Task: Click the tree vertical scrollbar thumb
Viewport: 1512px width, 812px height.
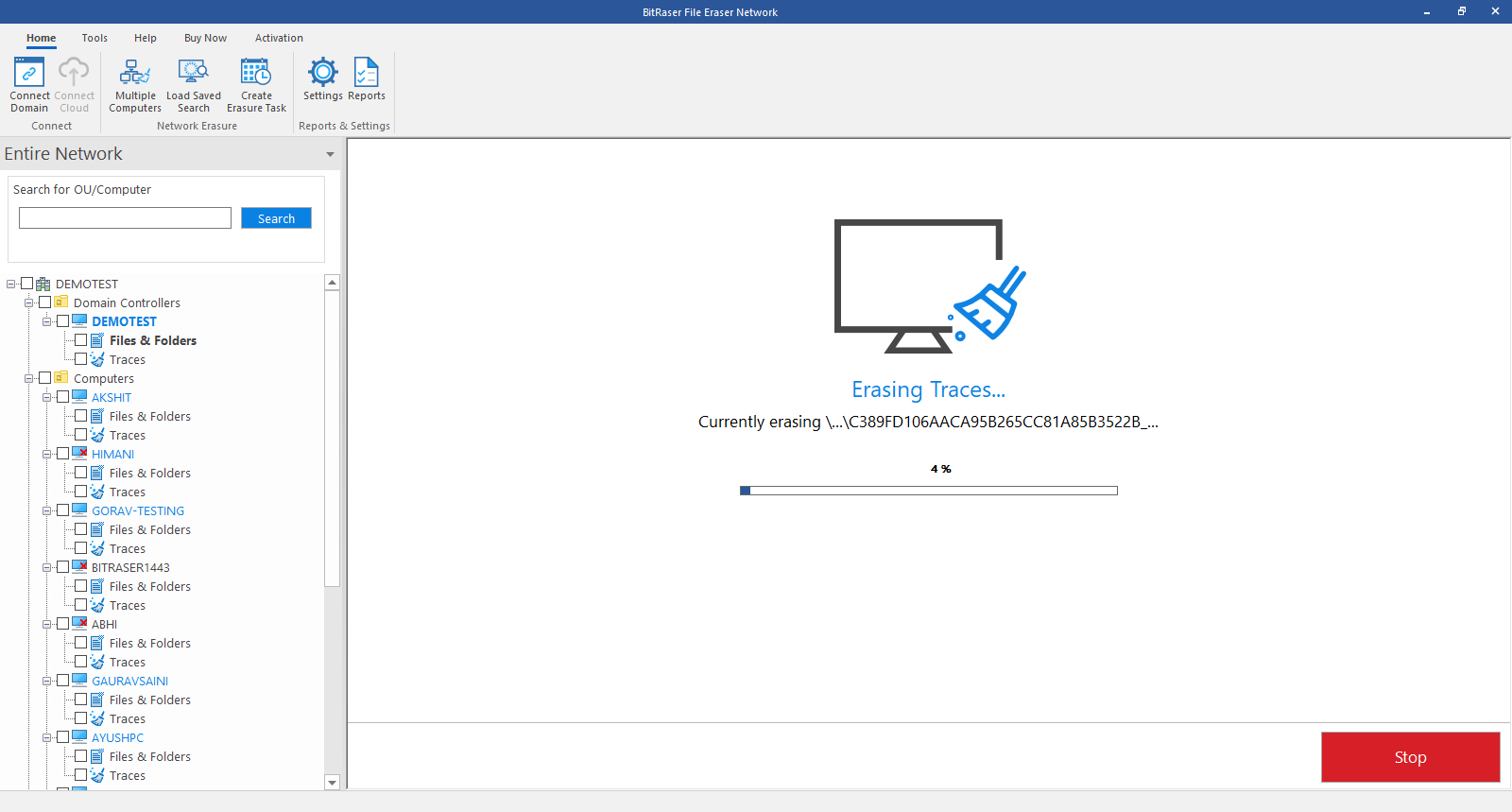Action: tap(332, 439)
